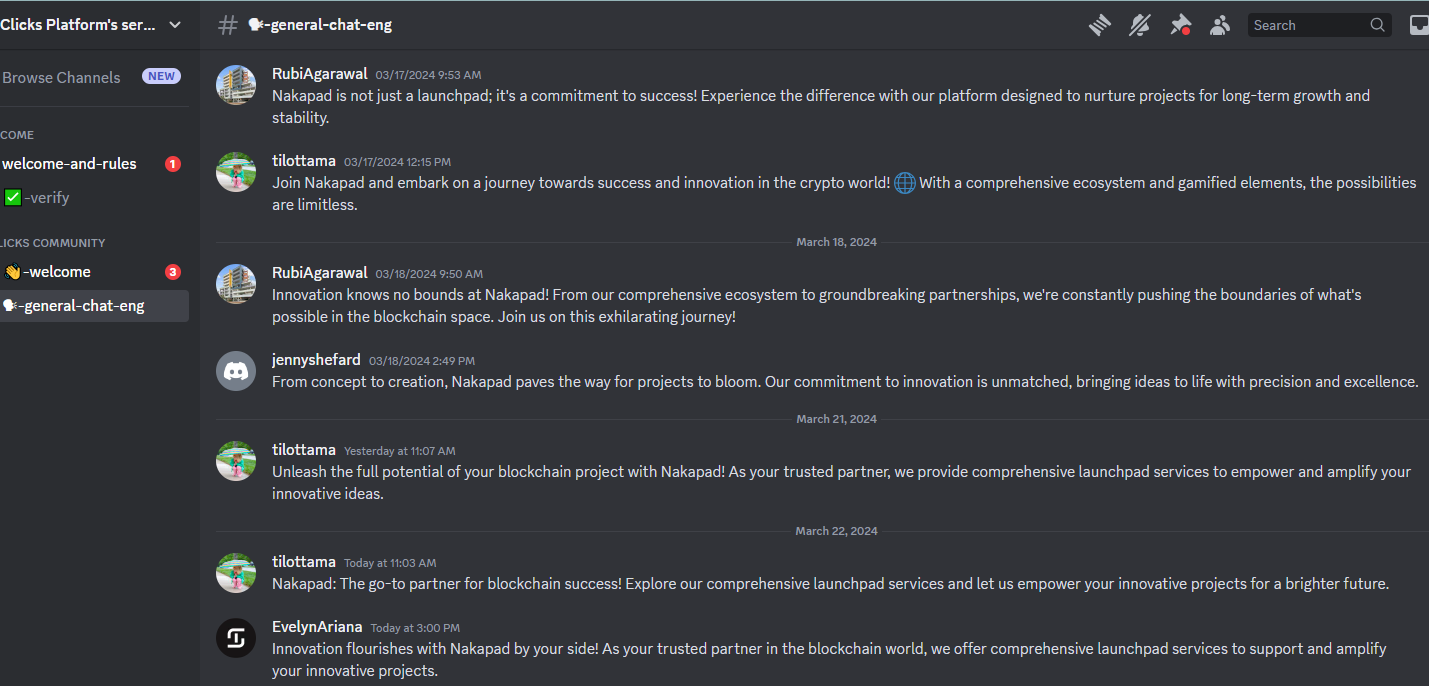Image resolution: width=1429 pixels, height=686 pixels.
Task: Open RubiAgarawal's profile via username
Action: tap(319, 74)
